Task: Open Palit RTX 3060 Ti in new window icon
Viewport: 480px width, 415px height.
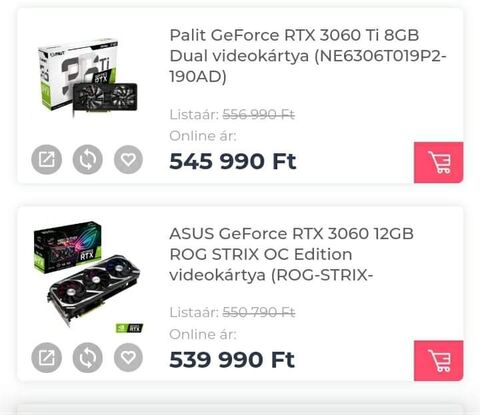Action: (x=46, y=159)
